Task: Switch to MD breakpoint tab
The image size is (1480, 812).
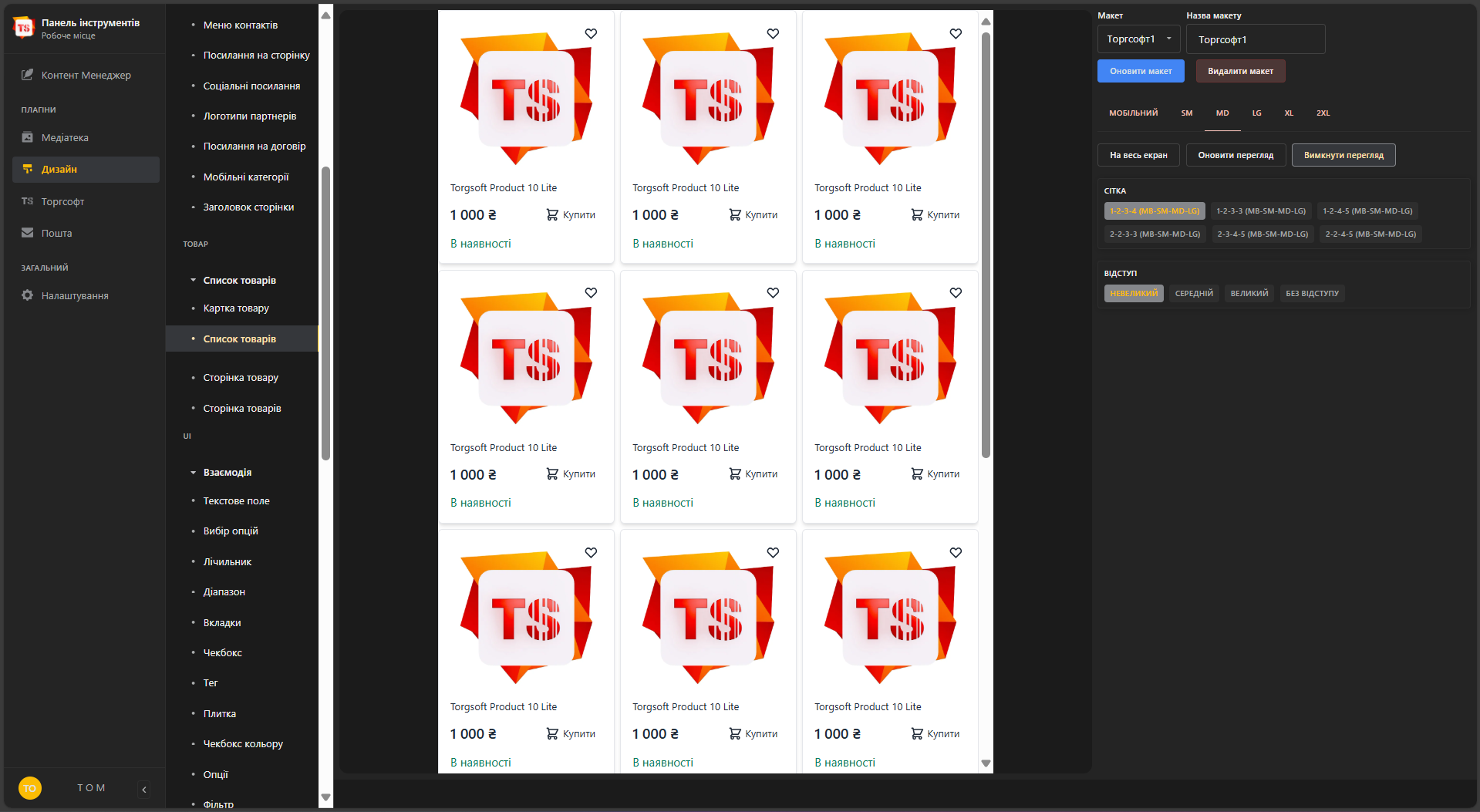Action: pyautogui.click(x=1222, y=113)
